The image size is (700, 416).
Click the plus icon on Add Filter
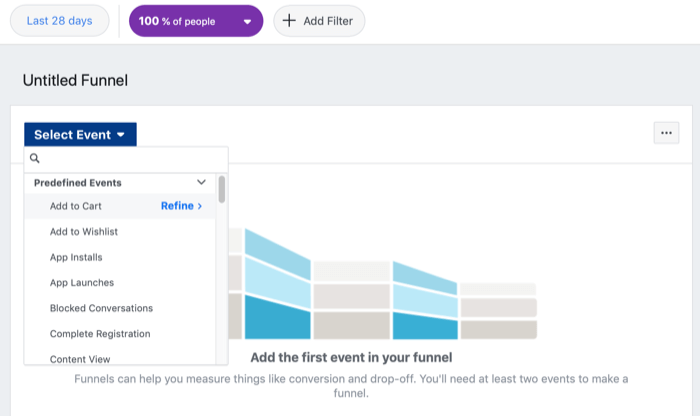click(290, 21)
